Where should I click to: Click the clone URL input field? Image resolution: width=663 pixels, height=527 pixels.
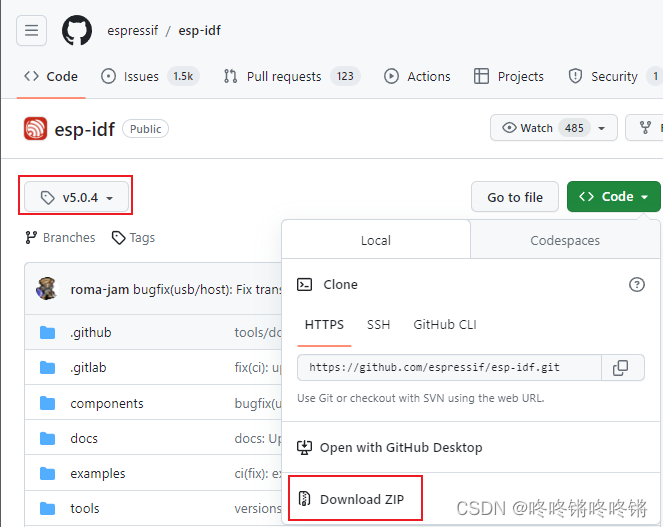point(449,368)
